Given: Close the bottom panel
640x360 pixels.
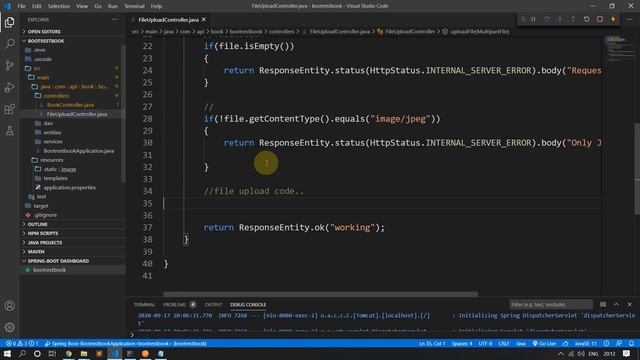Looking at the screenshot, I should click(629, 304).
